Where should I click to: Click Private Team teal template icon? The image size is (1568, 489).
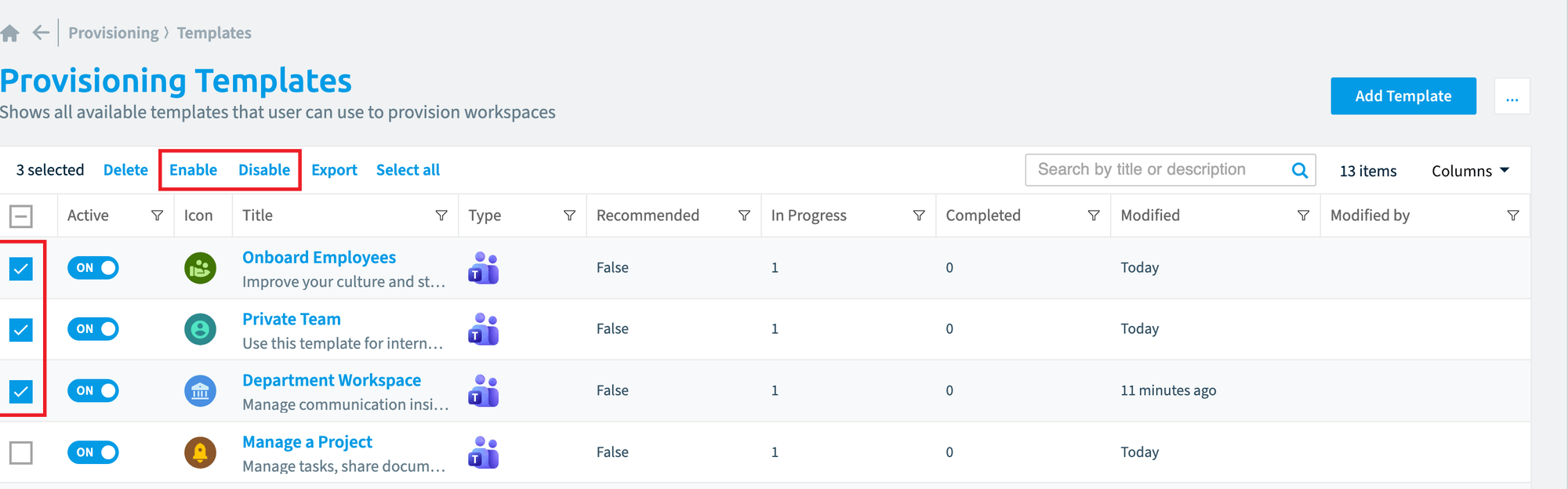coord(200,329)
